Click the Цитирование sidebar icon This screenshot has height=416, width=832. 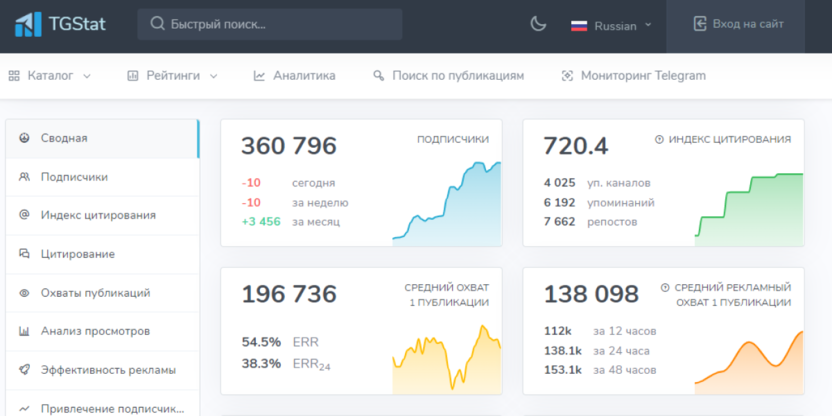24,254
